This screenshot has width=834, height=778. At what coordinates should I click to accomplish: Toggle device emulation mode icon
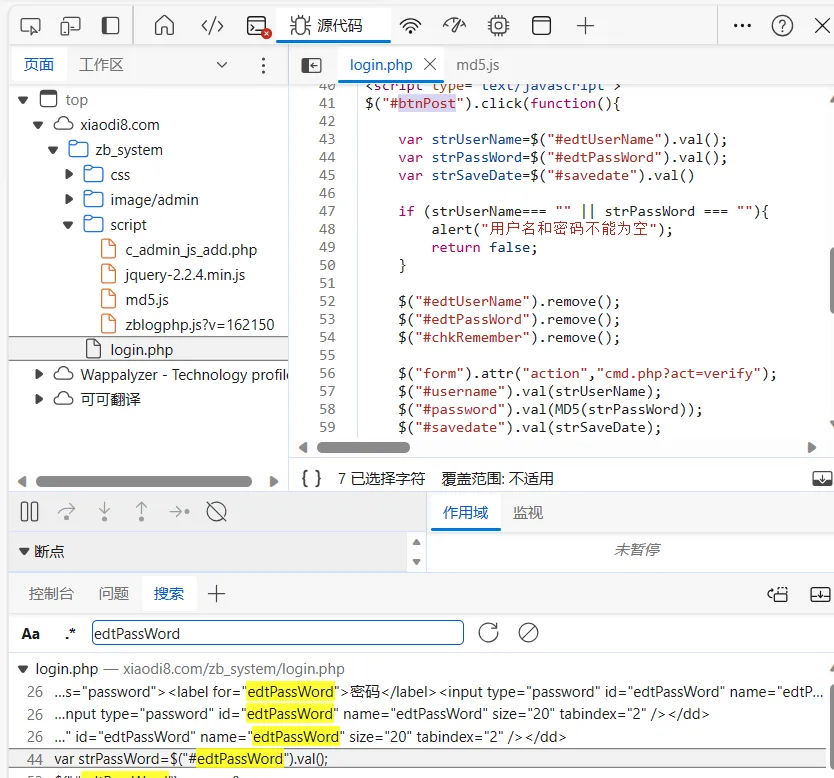(x=70, y=26)
